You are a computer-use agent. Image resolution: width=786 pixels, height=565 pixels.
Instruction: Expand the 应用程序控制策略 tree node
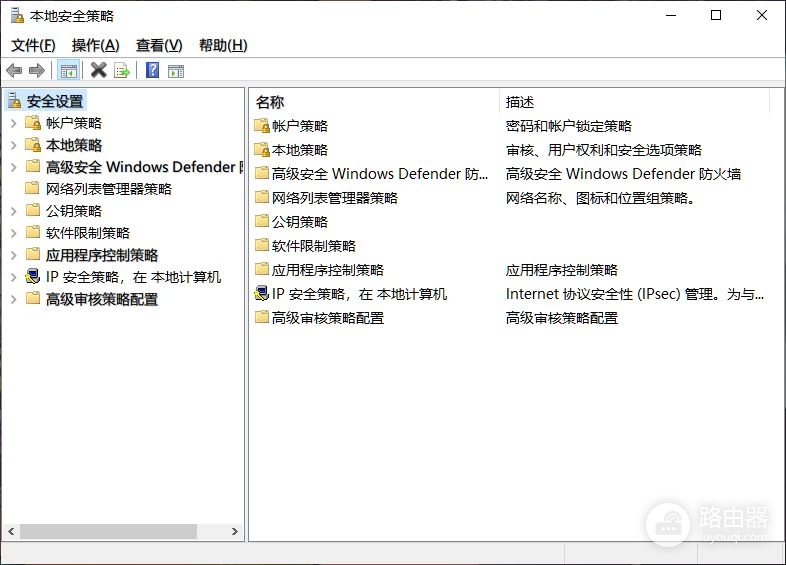14,255
